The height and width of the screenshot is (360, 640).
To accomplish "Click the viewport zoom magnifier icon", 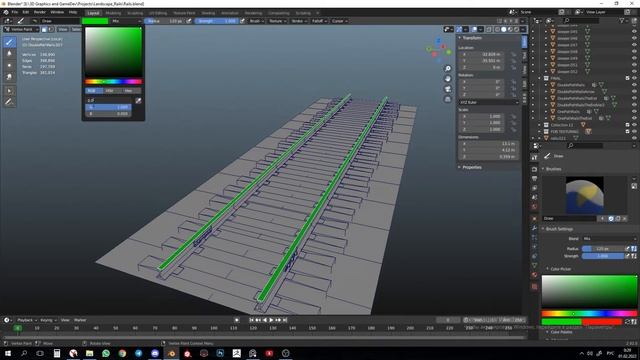I will tap(448, 69).
